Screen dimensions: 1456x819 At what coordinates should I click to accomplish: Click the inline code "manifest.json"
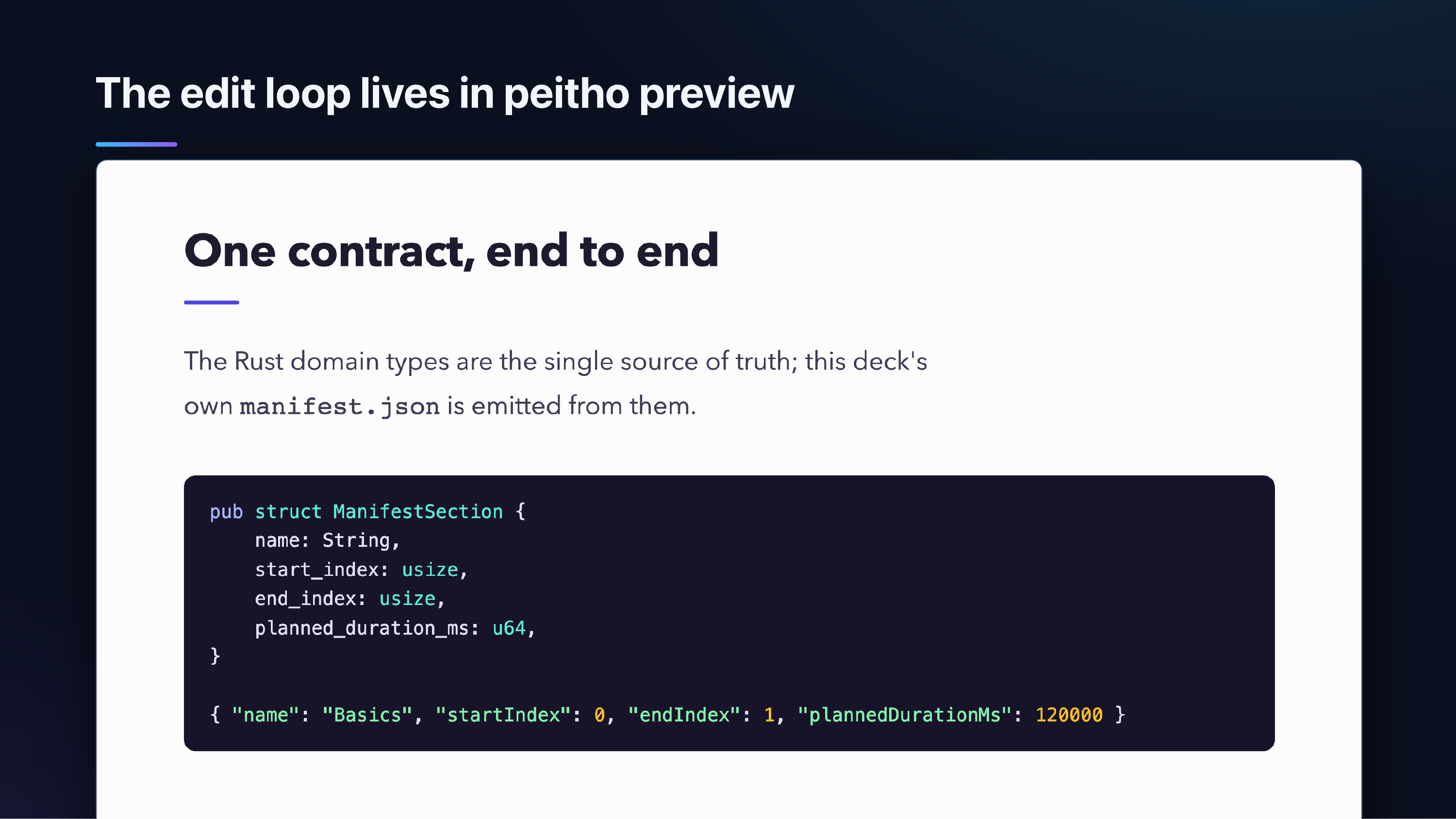click(x=339, y=407)
